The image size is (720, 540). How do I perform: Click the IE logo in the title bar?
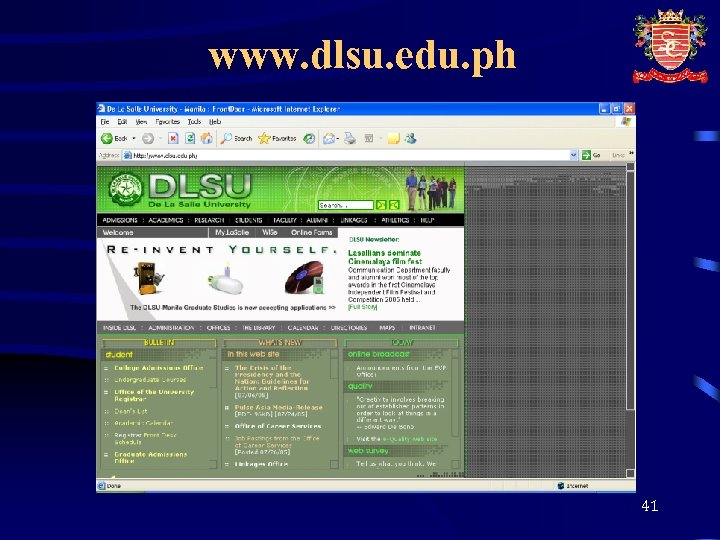pos(101,108)
